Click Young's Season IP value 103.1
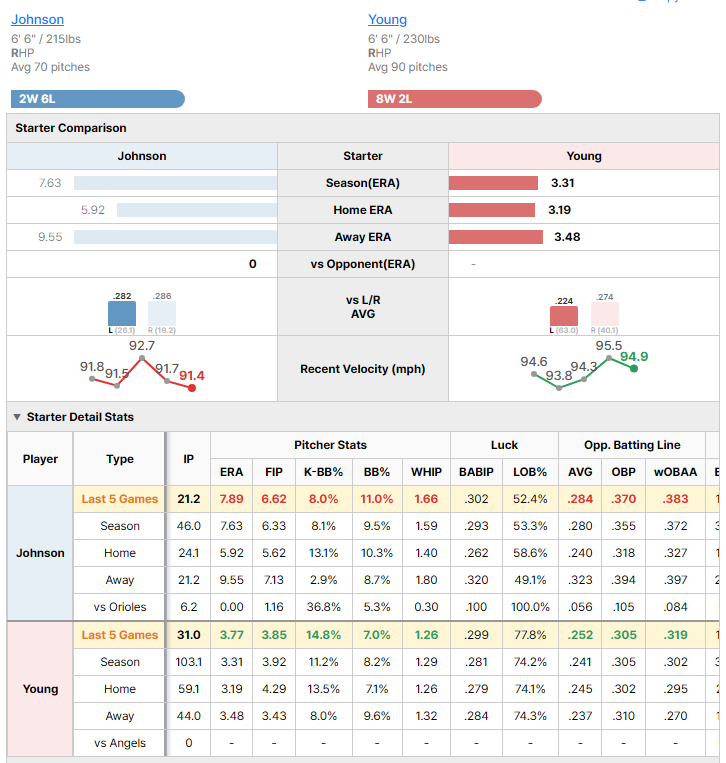The width and height of the screenshot is (726, 763). (x=189, y=662)
